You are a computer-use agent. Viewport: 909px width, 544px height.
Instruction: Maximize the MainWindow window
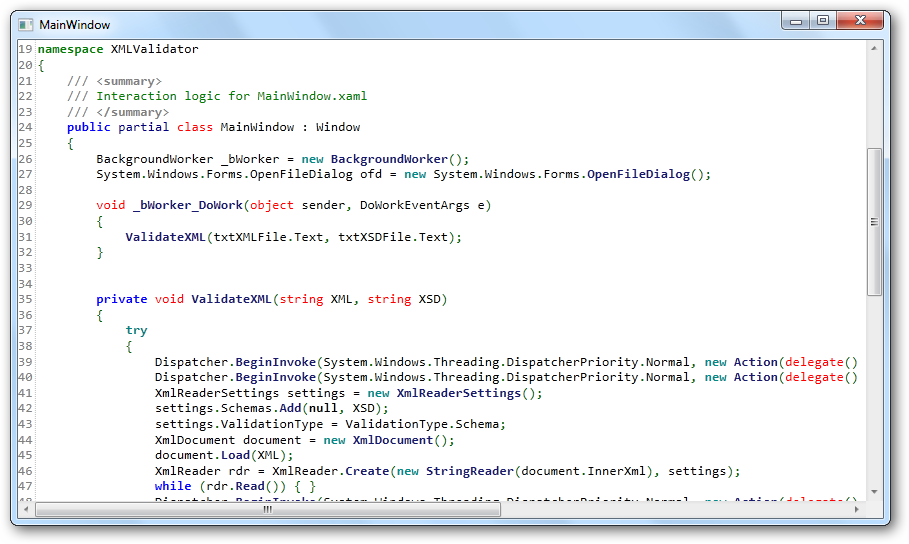[x=823, y=21]
